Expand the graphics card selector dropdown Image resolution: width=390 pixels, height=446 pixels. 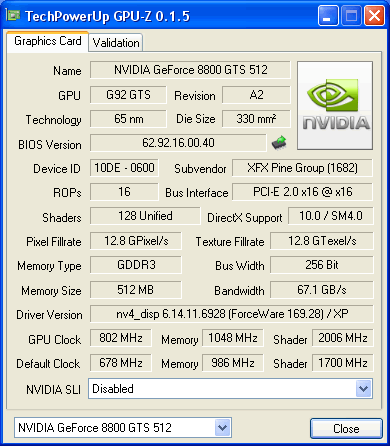point(222,427)
